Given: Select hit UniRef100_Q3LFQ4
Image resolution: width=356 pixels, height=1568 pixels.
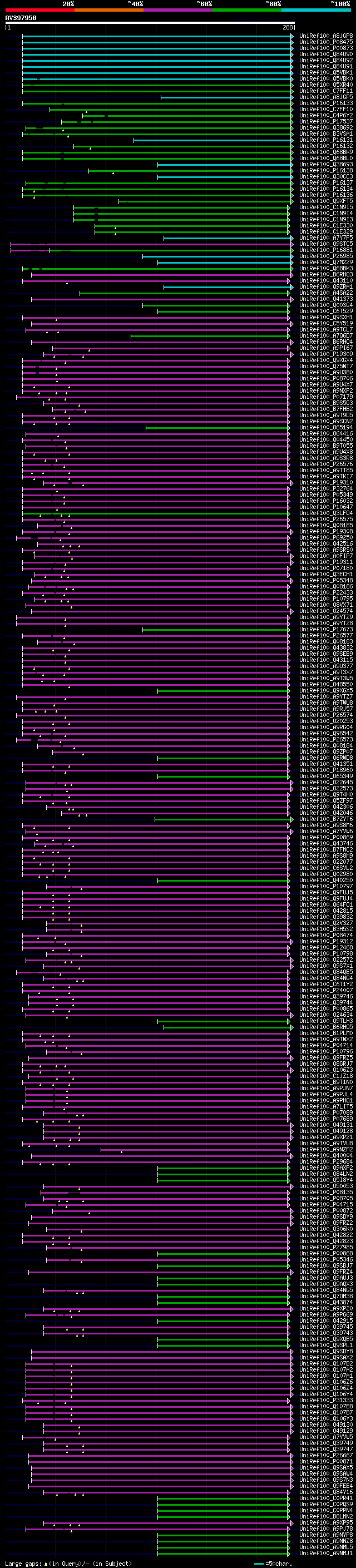Looking at the screenshot, I should coord(326,513).
